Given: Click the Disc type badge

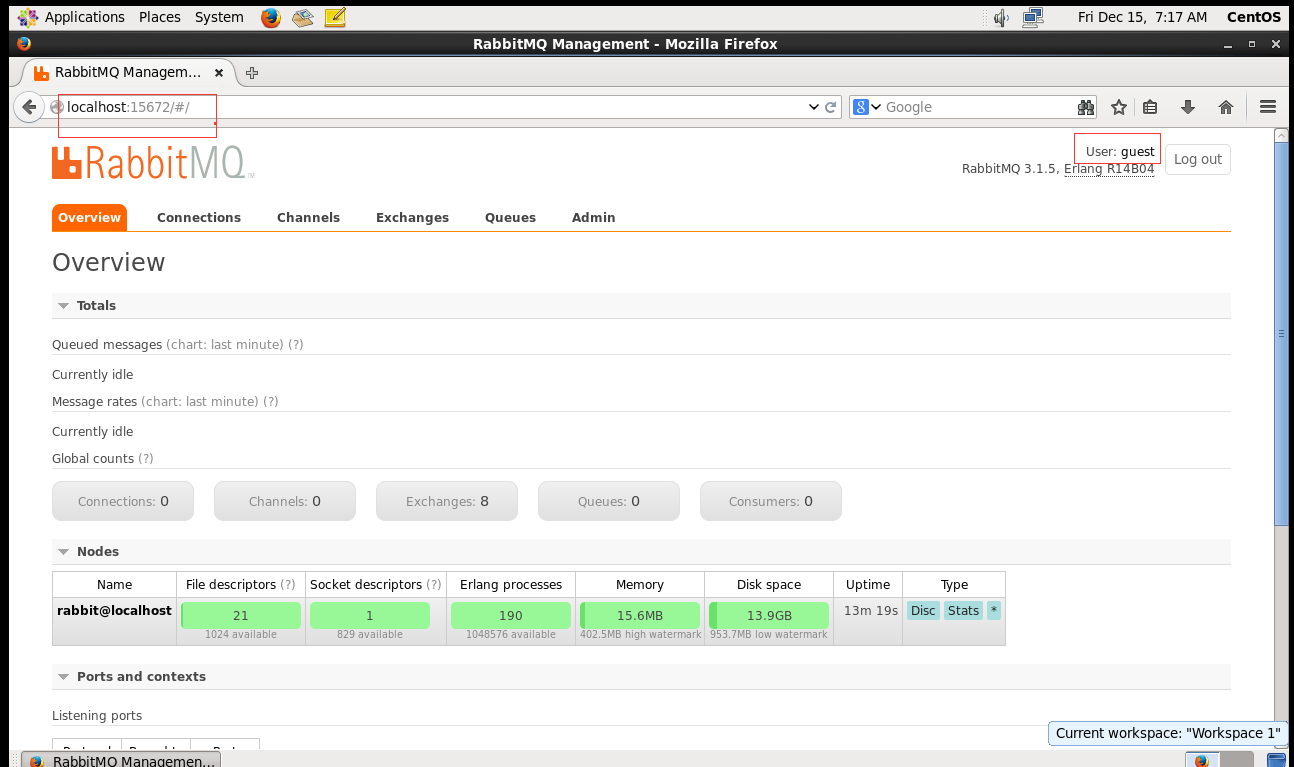Looking at the screenshot, I should [x=923, y=610].
